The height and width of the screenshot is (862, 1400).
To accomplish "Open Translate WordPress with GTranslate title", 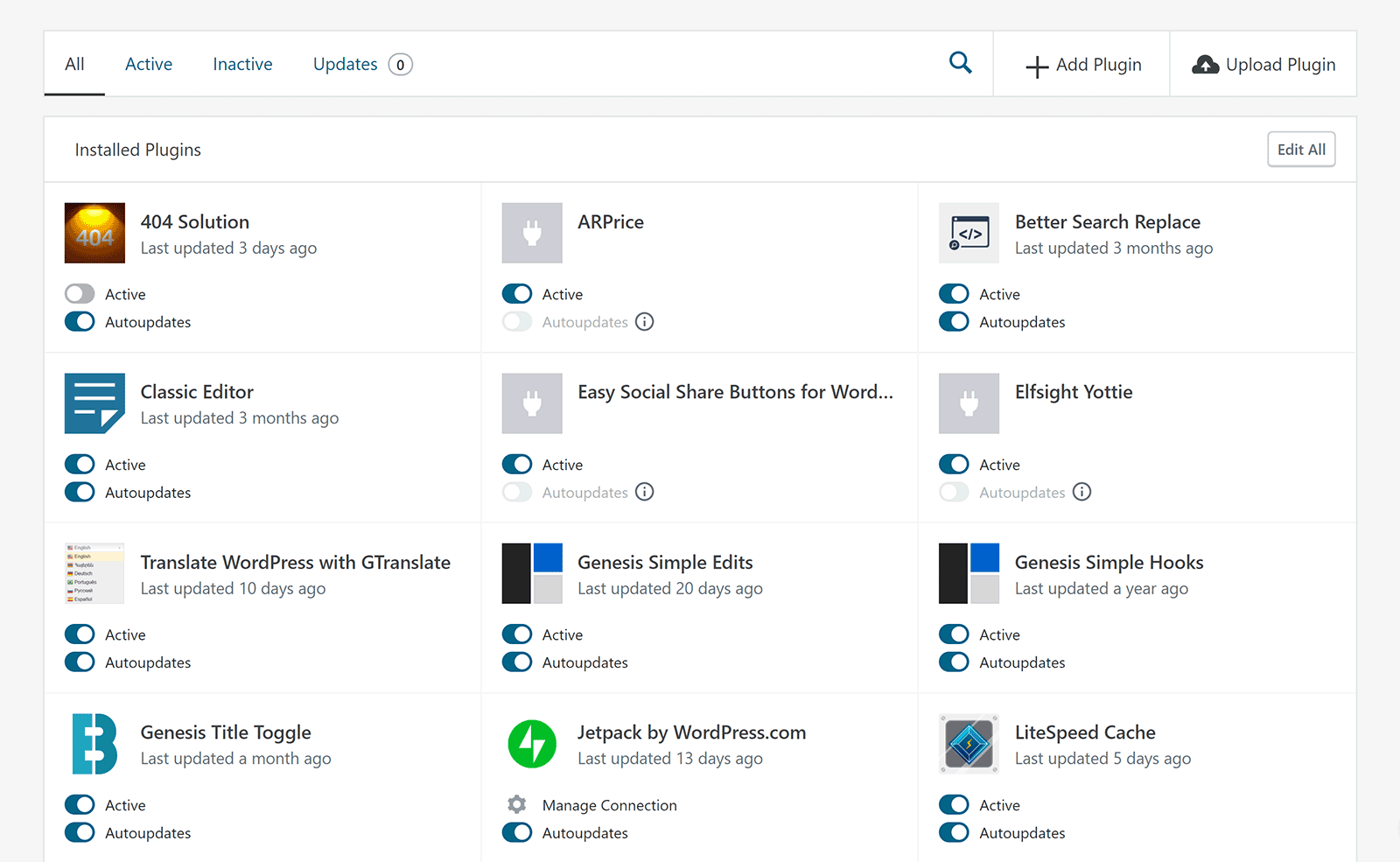I will (x=296, y=563).
